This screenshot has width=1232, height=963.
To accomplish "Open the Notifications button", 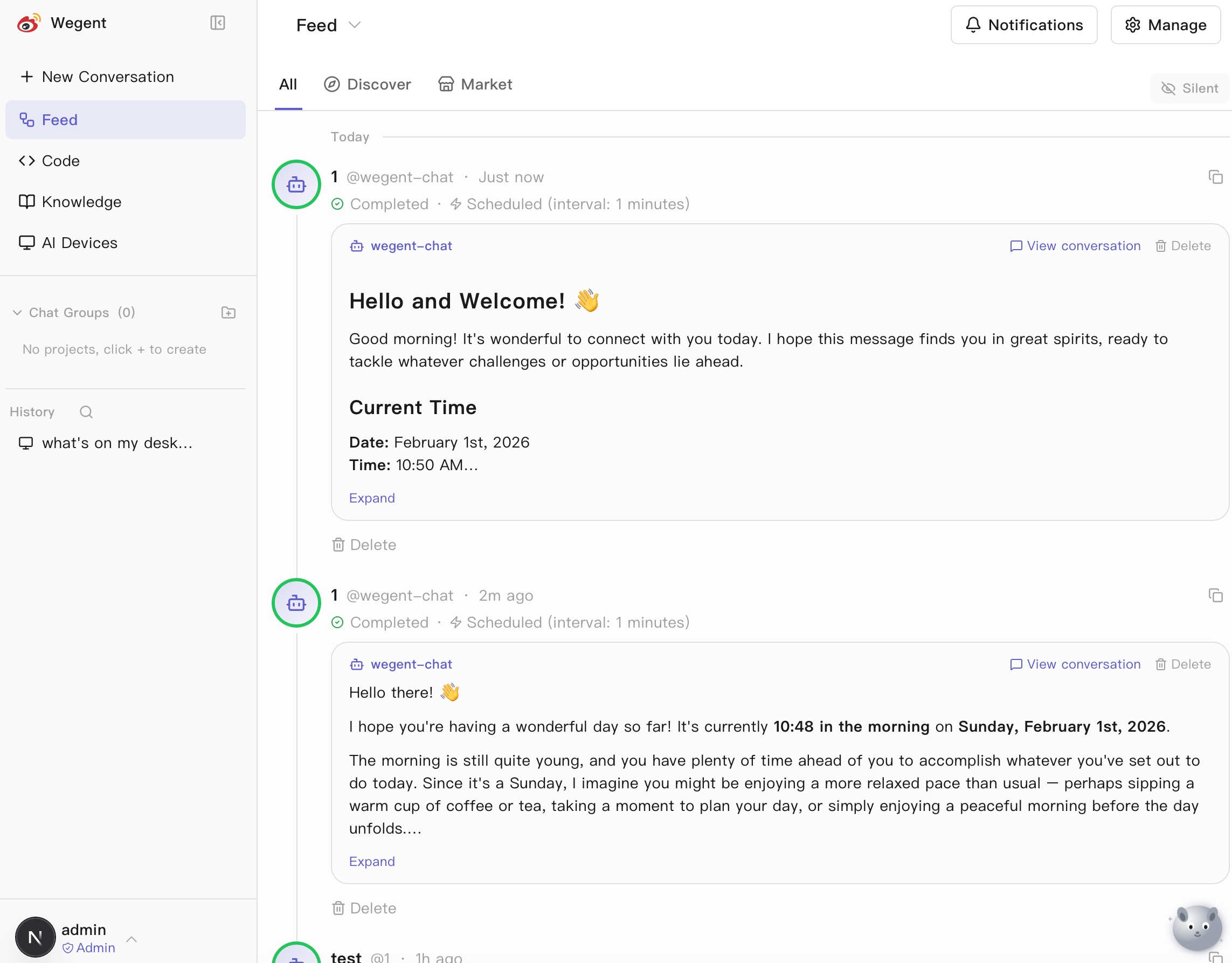I will (1023, 25).
